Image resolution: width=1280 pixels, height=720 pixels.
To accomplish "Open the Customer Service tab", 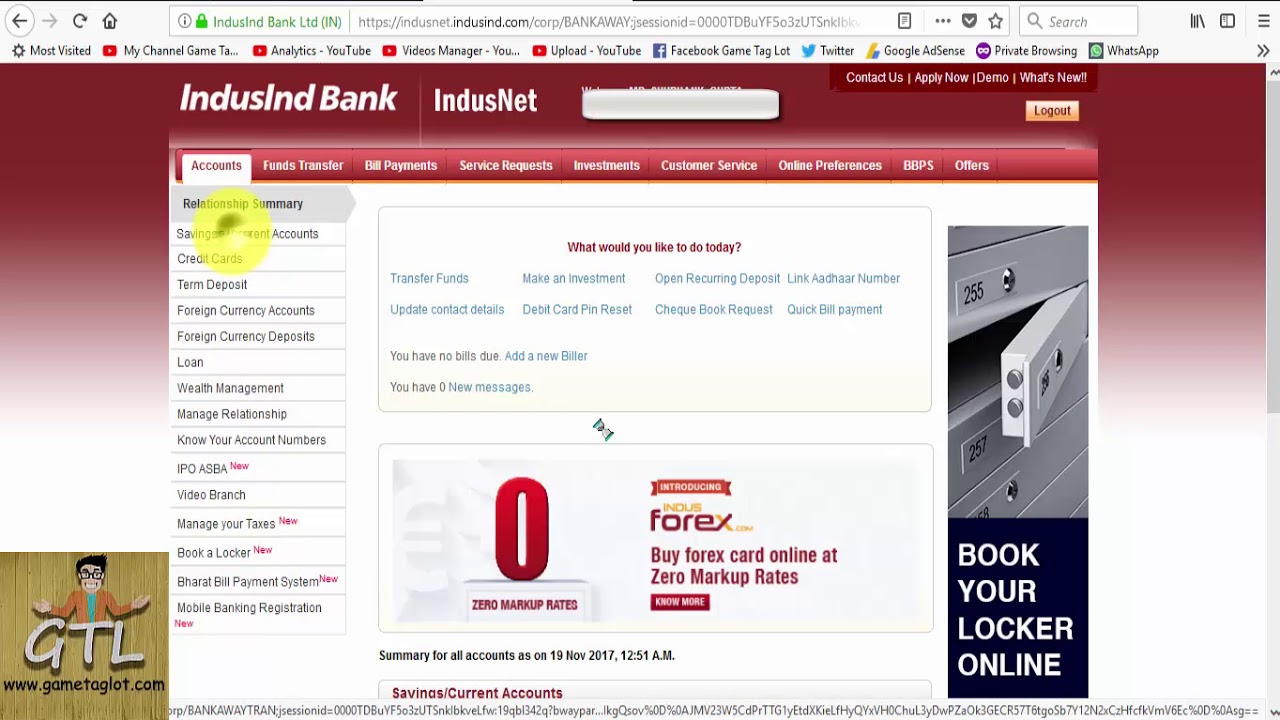I will pyautogui.click(x=709, y=166).
